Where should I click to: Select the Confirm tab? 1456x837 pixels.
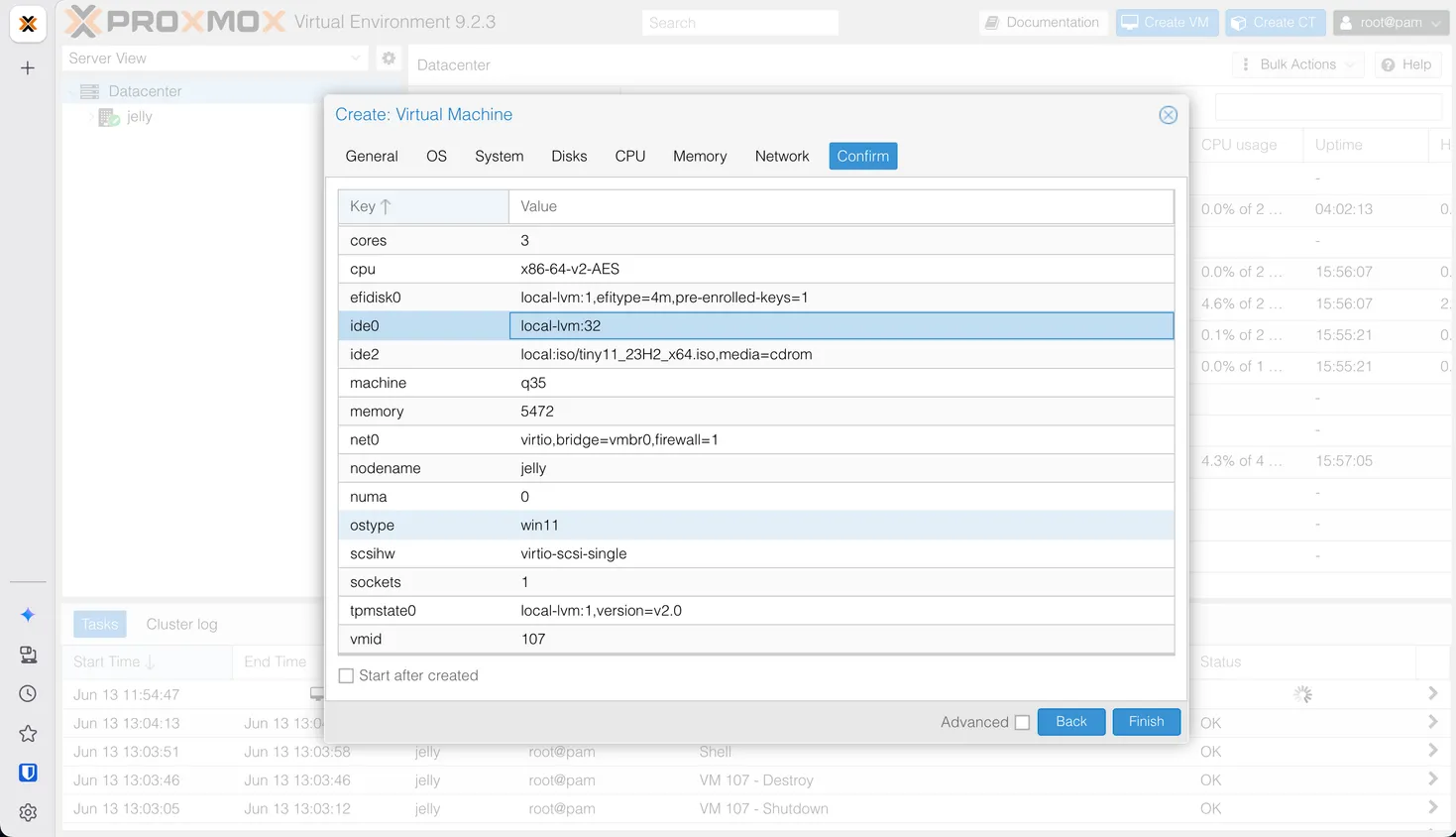coord(862,156)
